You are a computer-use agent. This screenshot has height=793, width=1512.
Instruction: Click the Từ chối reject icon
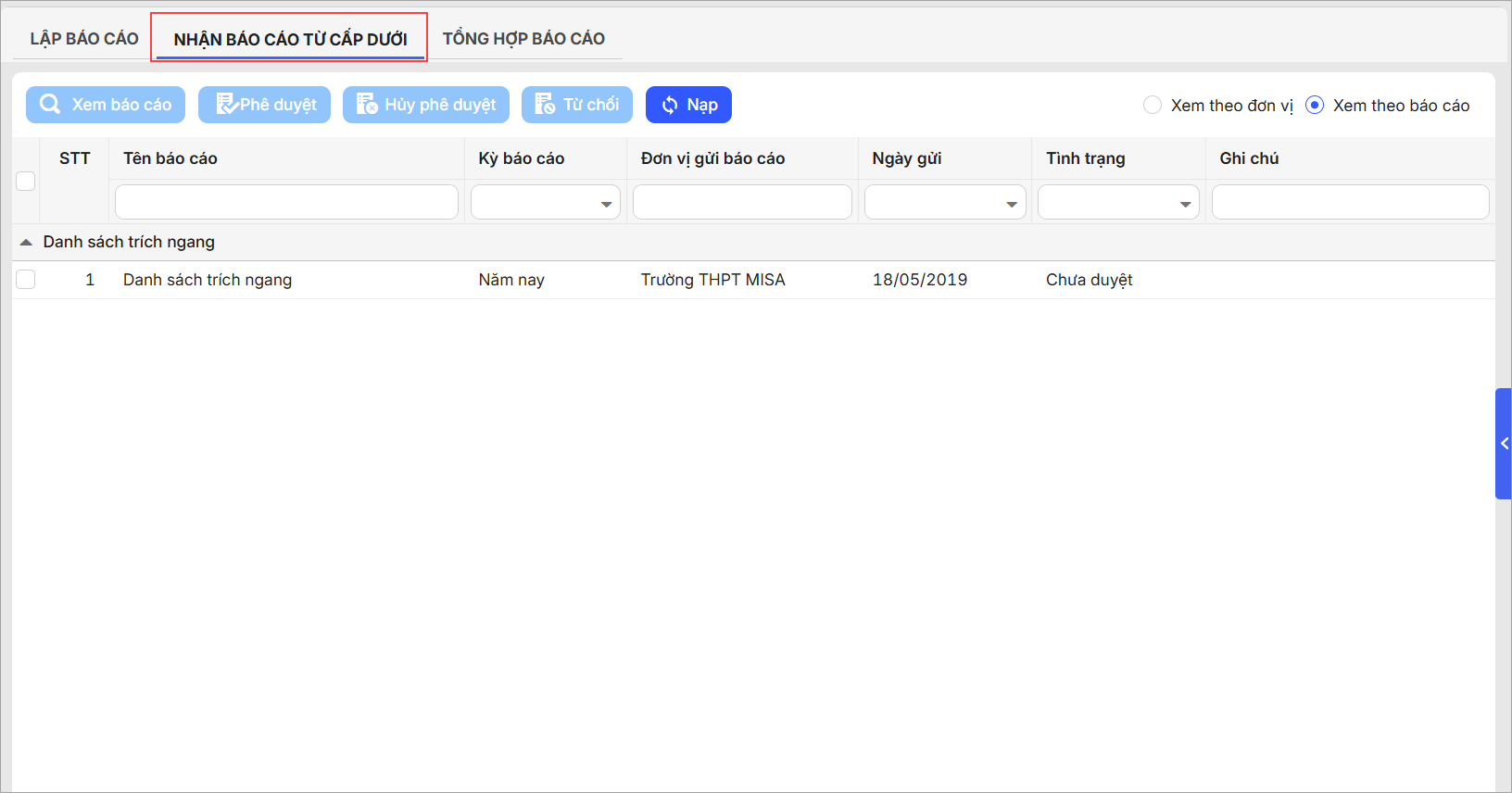tap(545, 105)
